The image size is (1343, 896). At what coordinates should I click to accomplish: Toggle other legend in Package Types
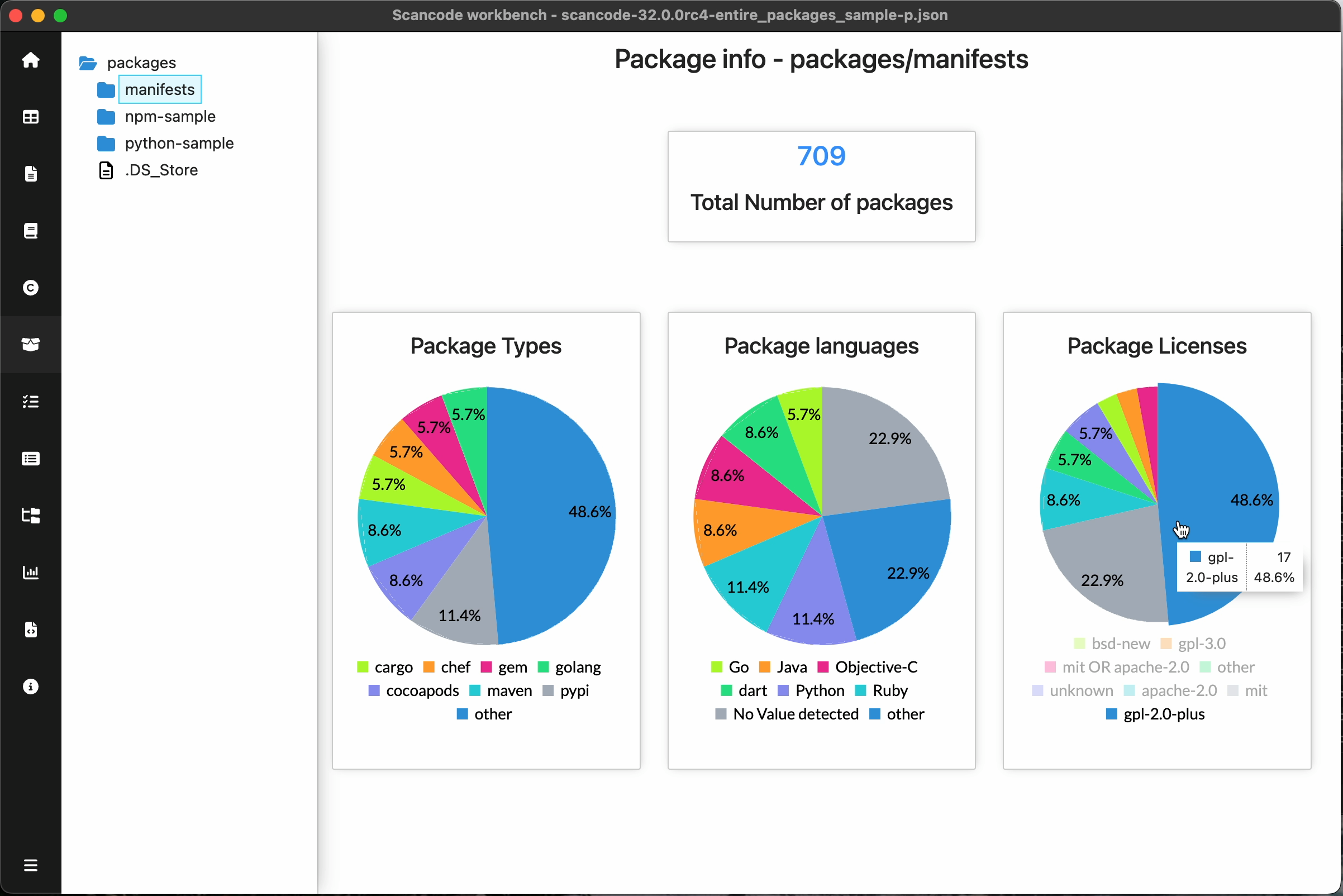[x=484, y=714]
